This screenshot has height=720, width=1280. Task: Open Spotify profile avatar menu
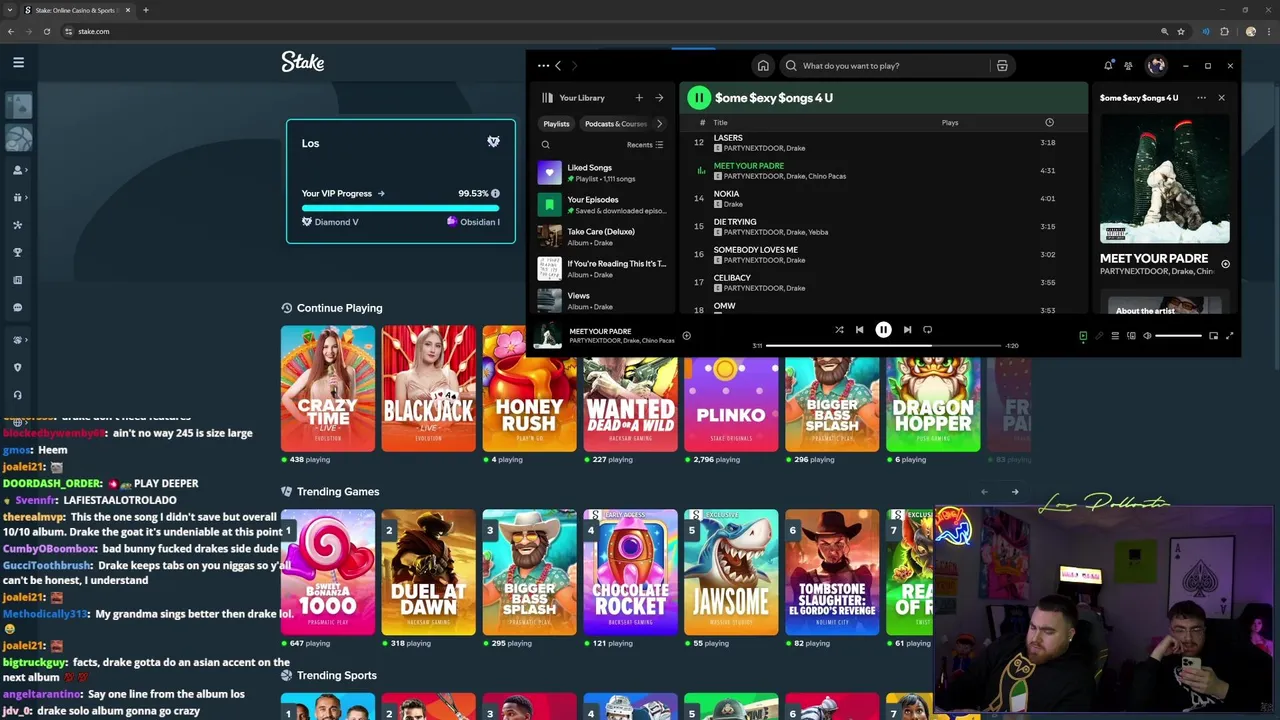1156,66
